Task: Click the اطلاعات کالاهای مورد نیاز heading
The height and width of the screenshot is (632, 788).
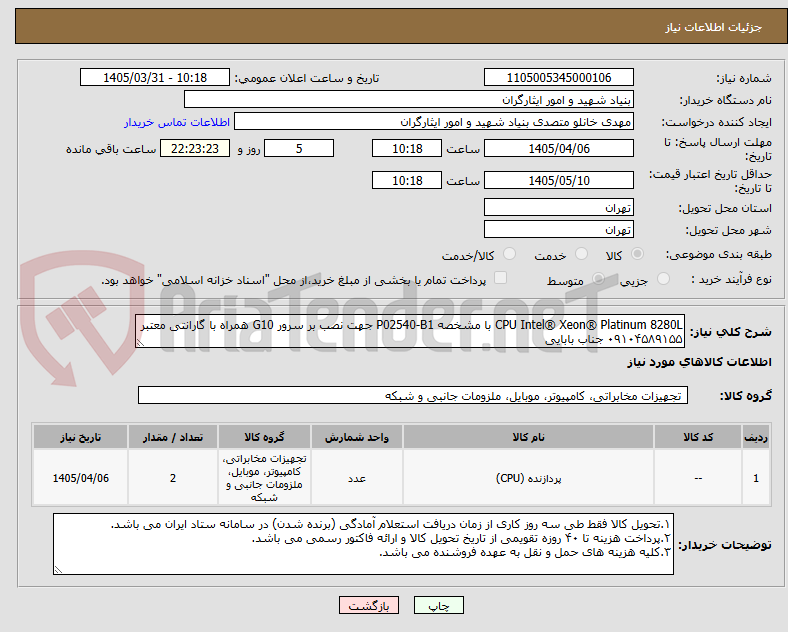Action: click(699, 362)
